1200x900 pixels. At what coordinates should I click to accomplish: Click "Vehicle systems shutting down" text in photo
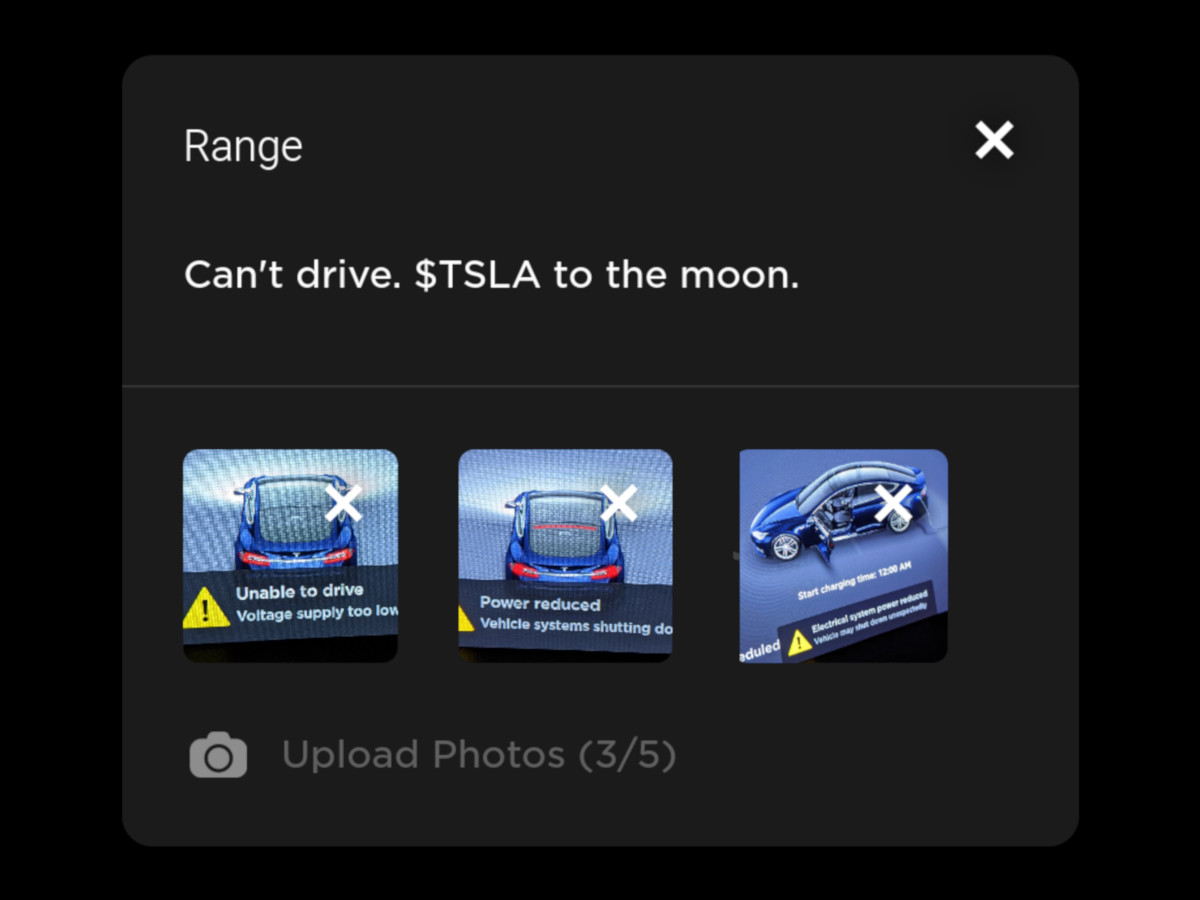click(x=576, y=624)
